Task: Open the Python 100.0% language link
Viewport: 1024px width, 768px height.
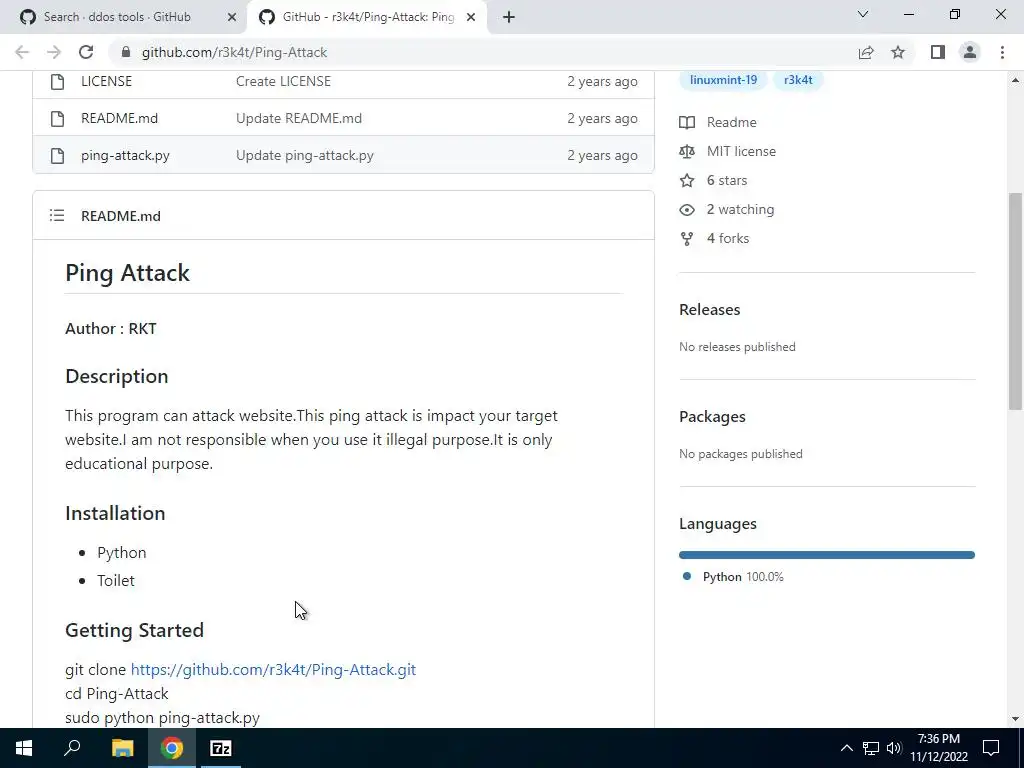Action: click(743, 577)
